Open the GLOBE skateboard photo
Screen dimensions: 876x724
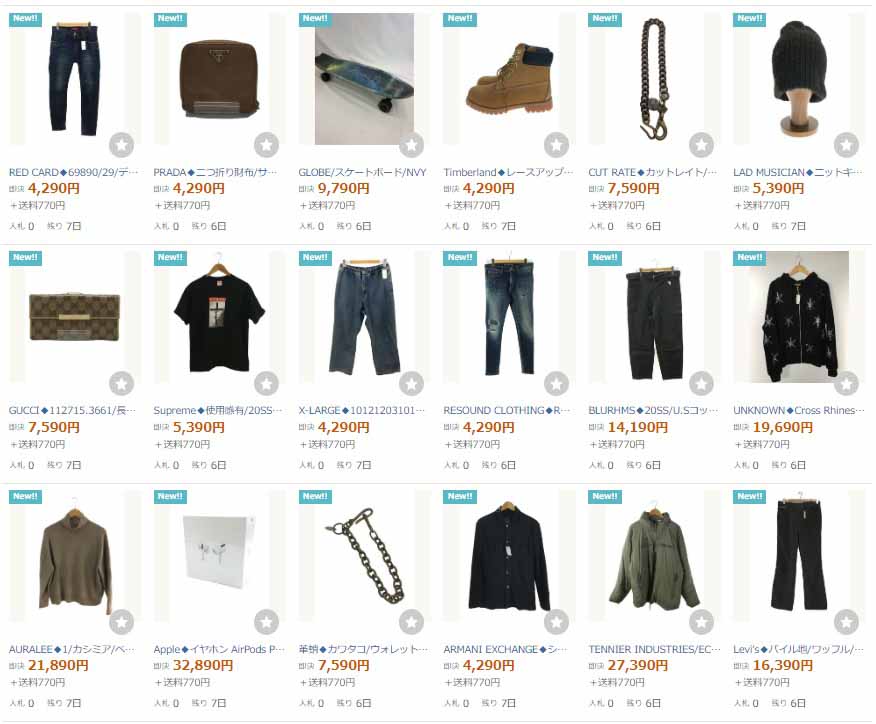[x=364, y=79]
